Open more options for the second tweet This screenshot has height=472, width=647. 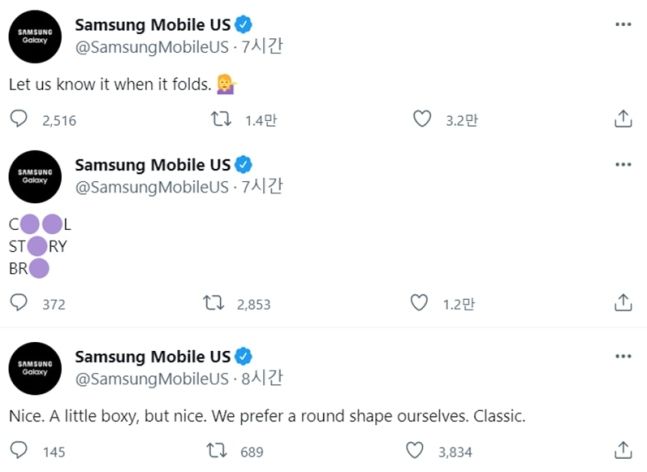point(622,165)
